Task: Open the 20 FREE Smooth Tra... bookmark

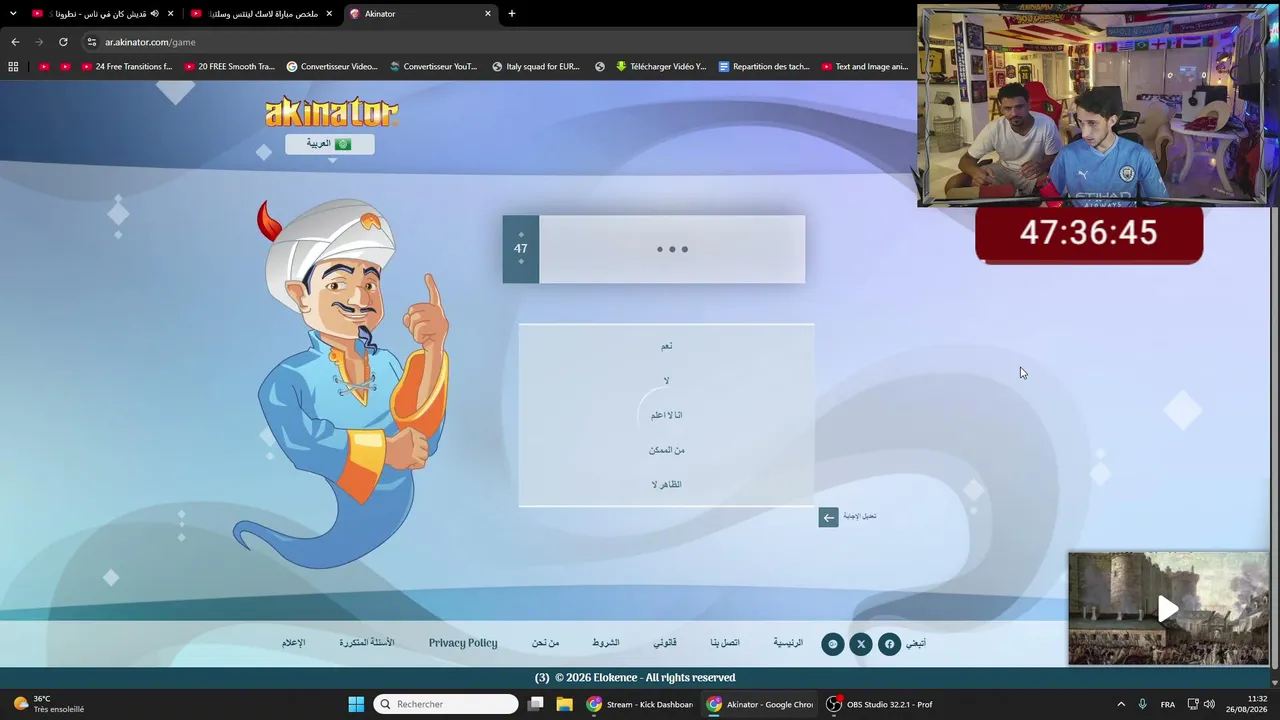Action: 229,67
